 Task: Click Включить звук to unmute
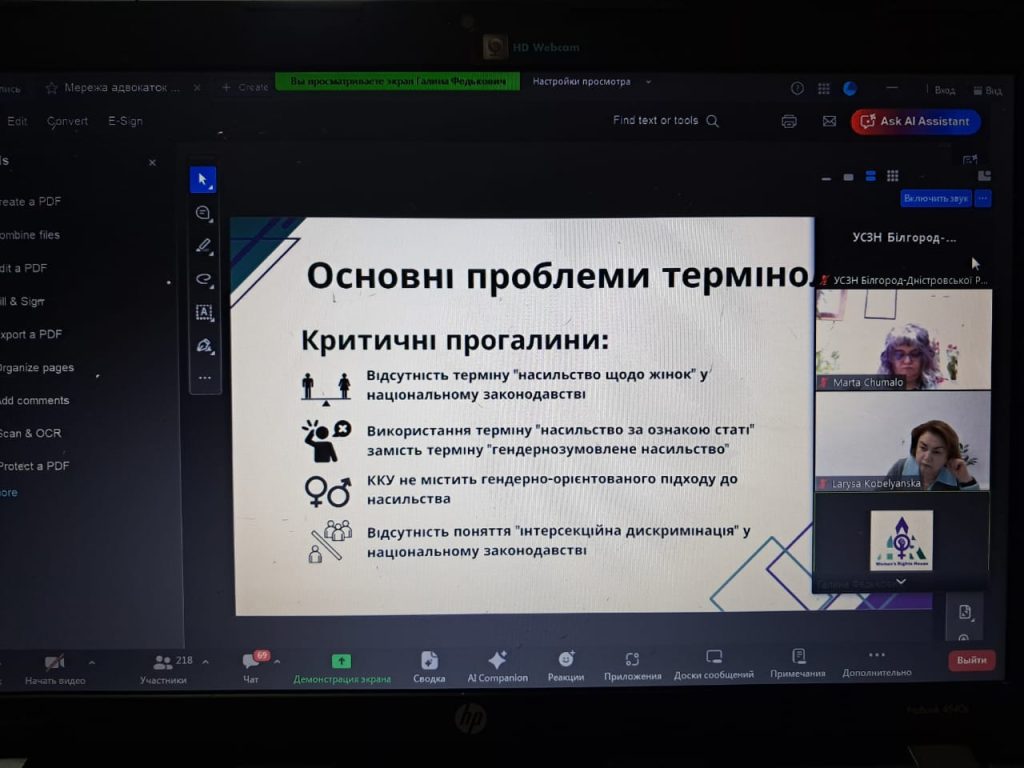click(936, 199)
